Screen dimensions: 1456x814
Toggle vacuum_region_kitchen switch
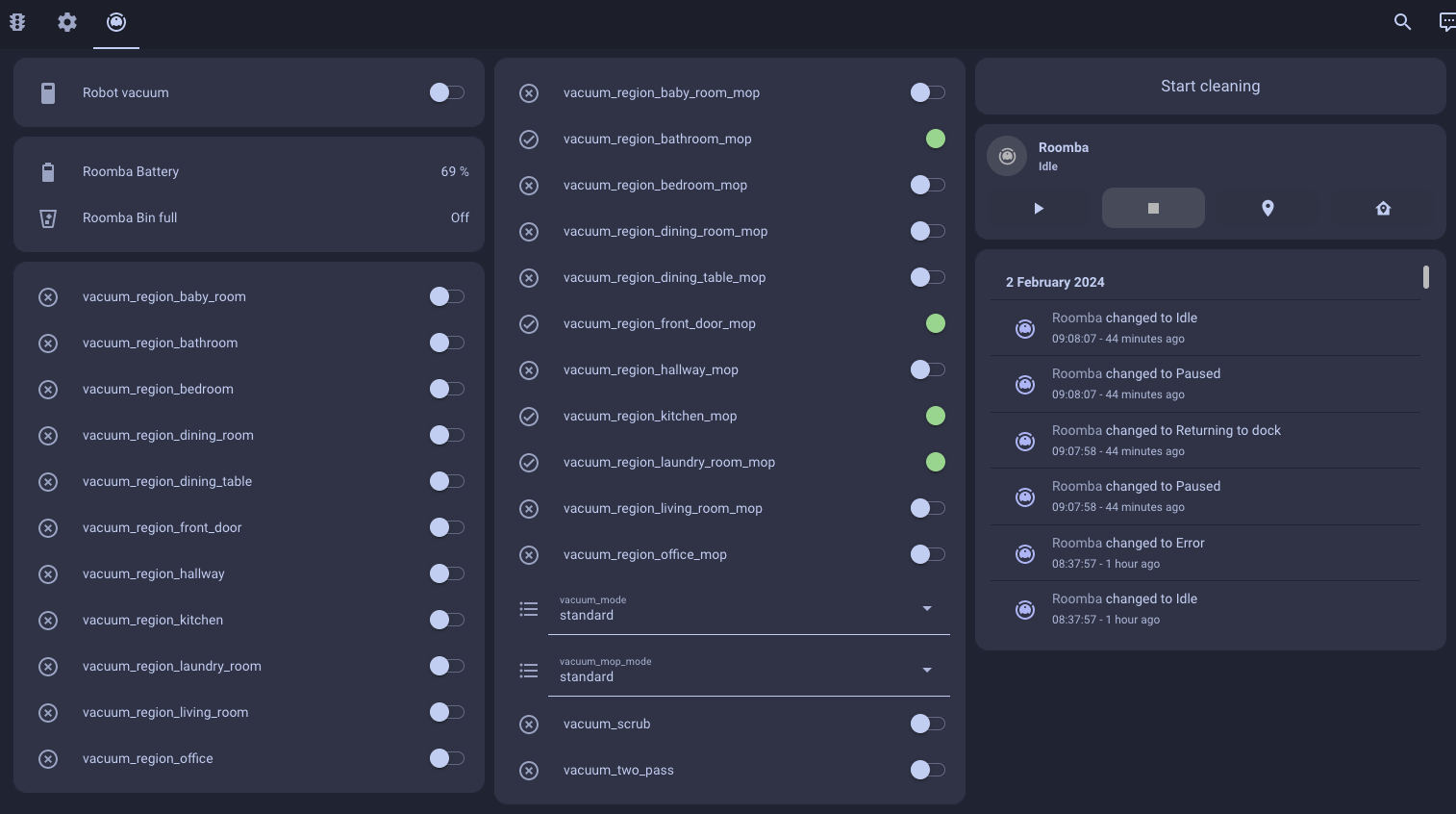click(x=447, y=620)
